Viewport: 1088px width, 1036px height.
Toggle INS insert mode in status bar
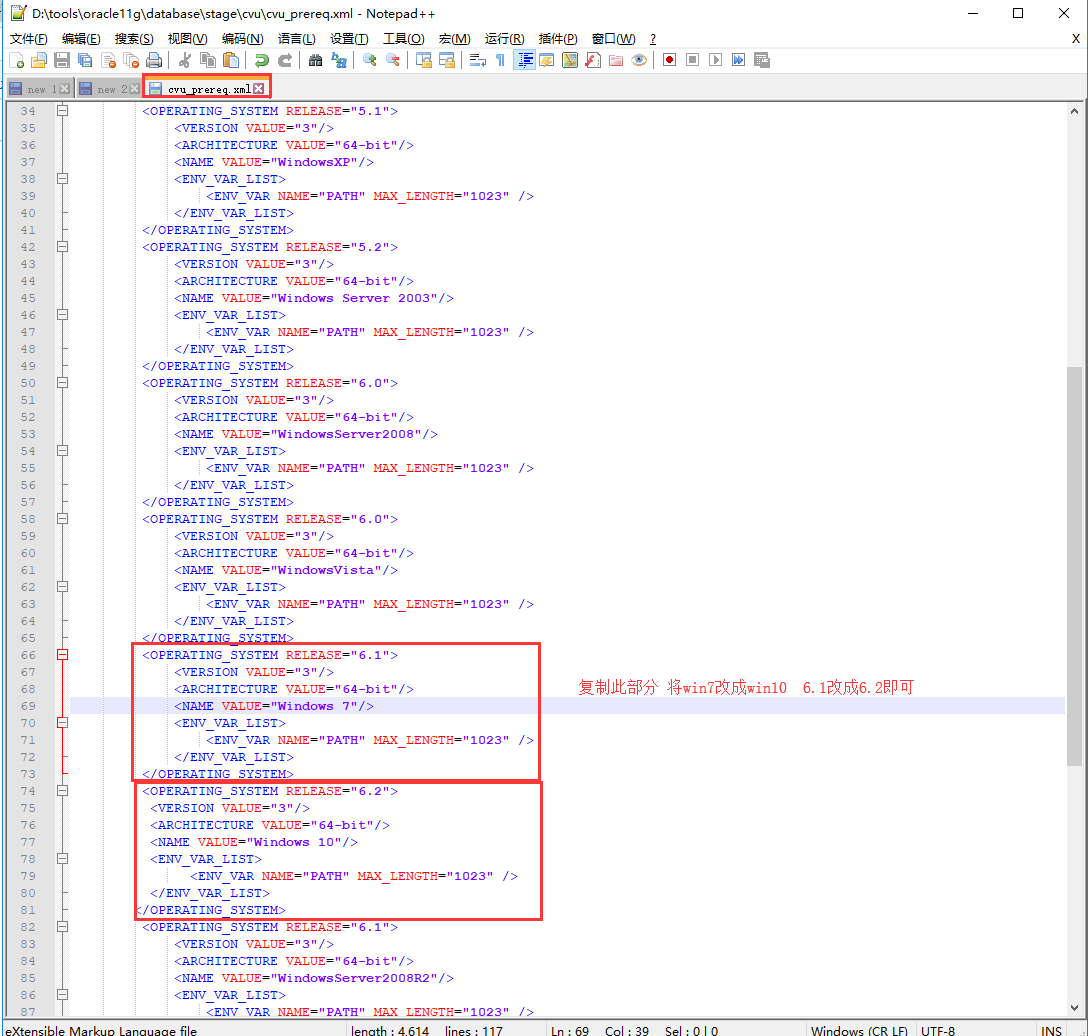[1051, 1030]
